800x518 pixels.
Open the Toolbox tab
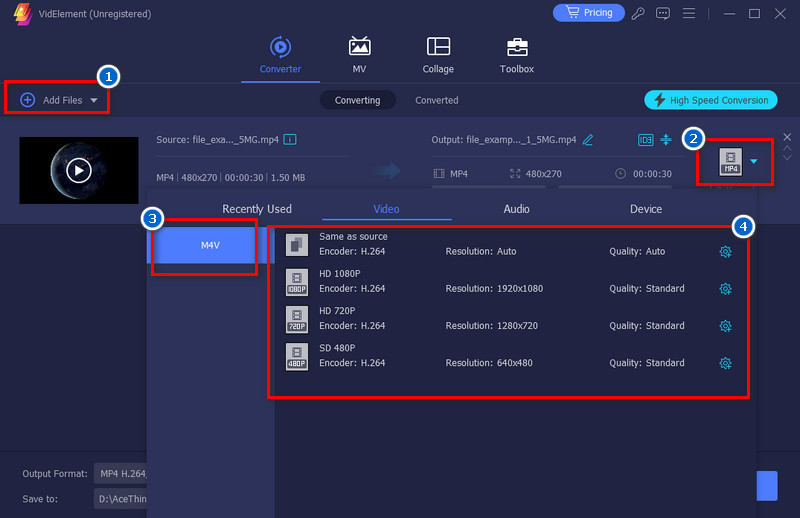[516, 55]
